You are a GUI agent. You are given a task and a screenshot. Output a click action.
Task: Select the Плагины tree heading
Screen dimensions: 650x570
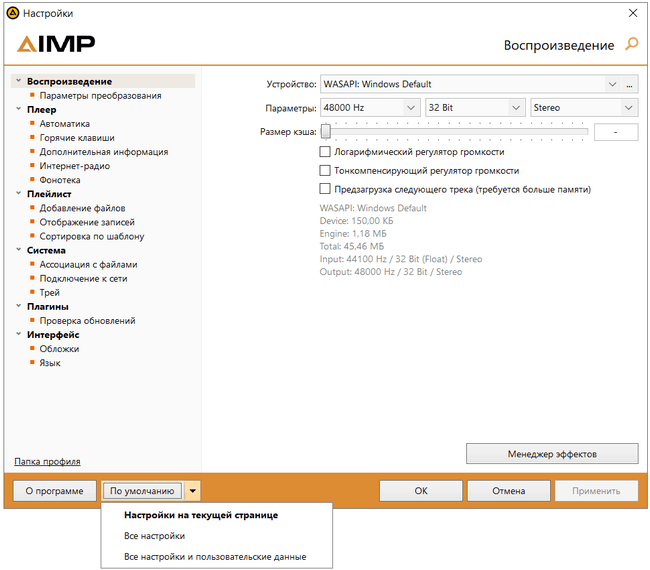(x=48, y=307)
